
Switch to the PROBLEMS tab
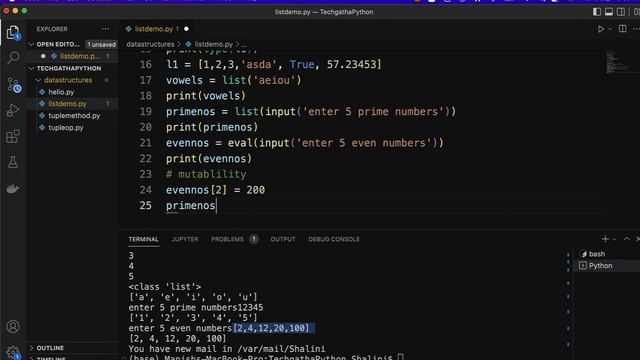pos(227,239)
